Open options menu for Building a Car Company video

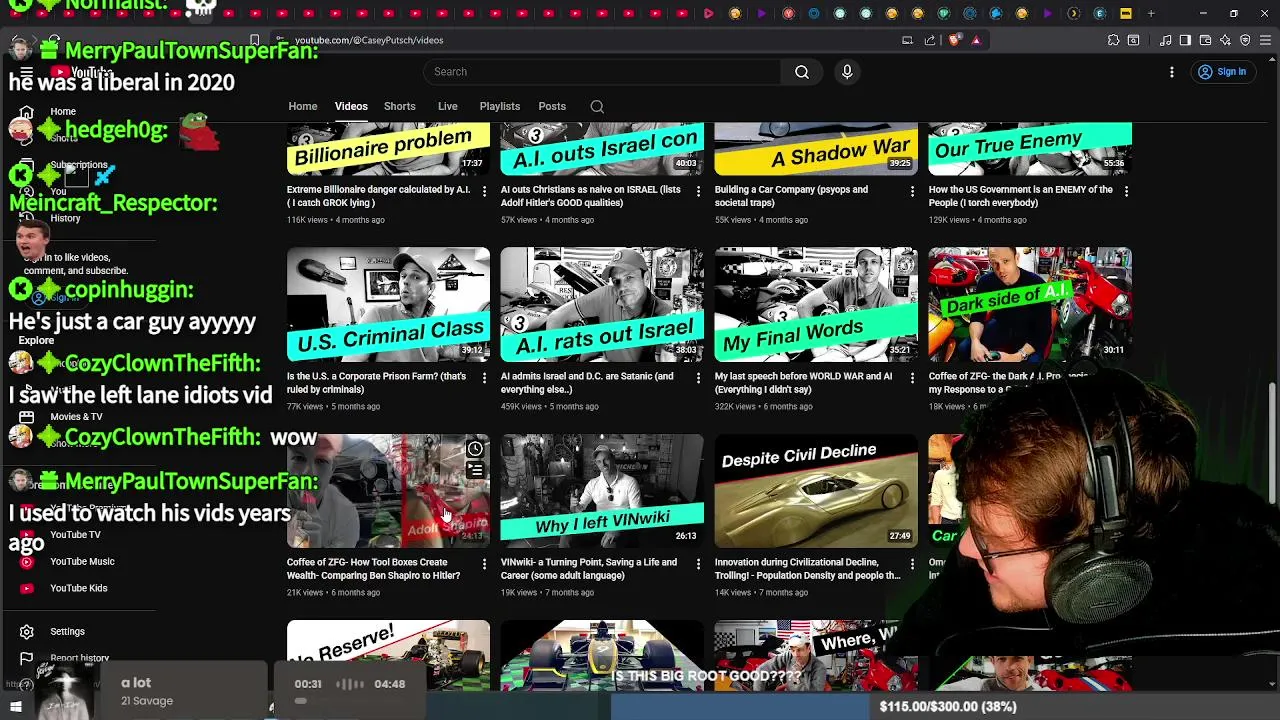click(x=912, y=190)
